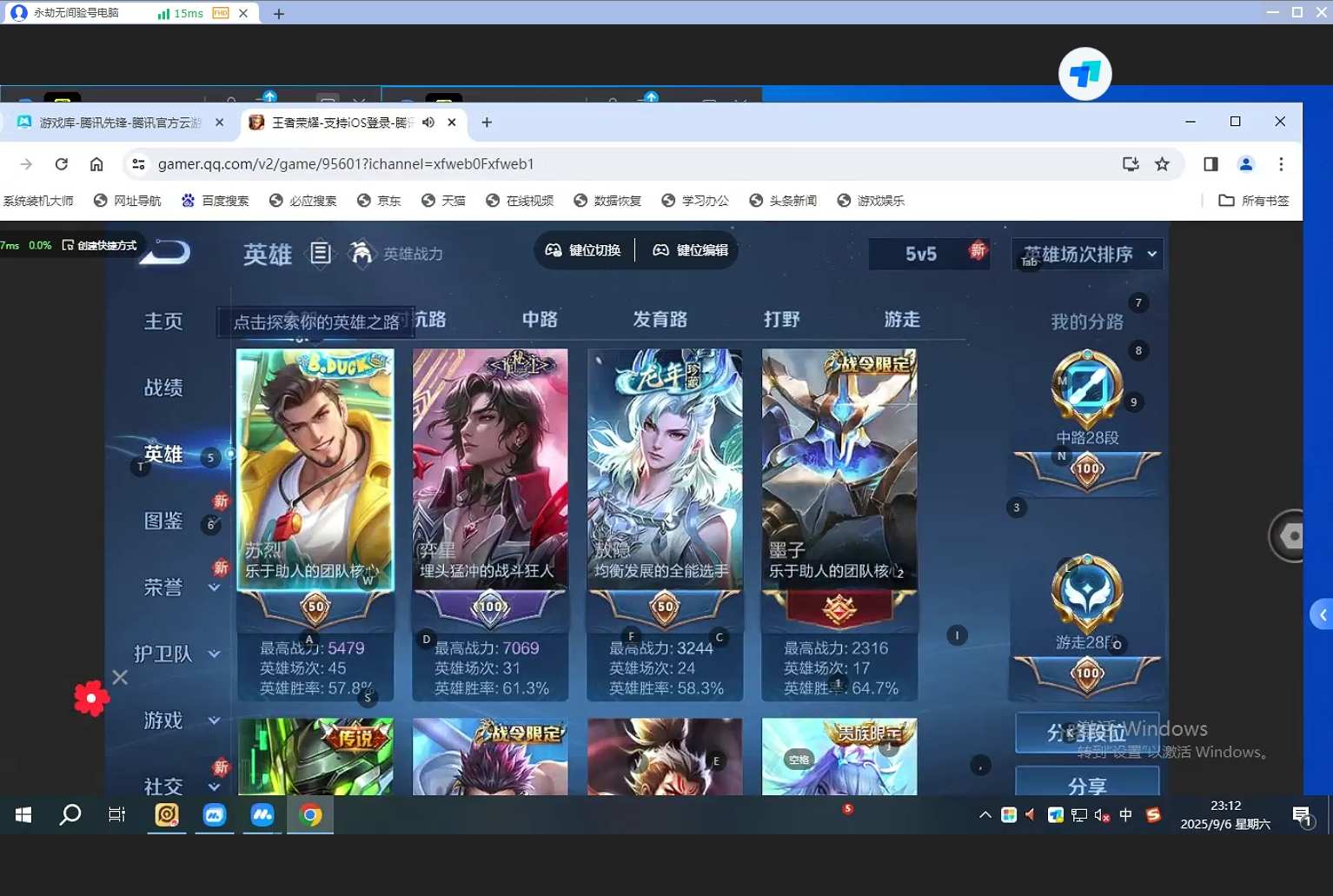
Task: Open the browser home page button
Action: tap(96, 164)
